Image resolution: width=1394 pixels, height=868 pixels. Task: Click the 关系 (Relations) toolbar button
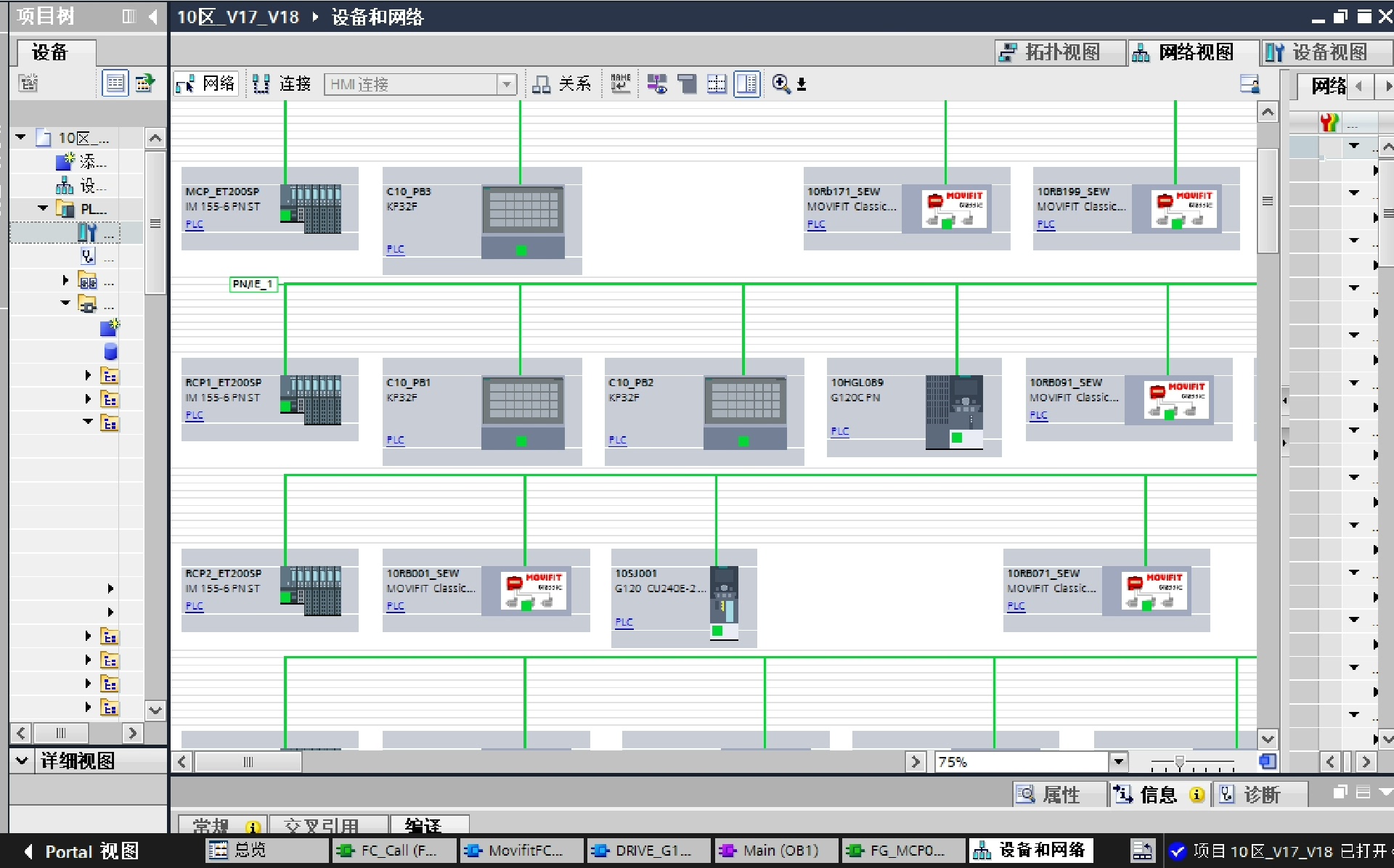tap(561, 84)
